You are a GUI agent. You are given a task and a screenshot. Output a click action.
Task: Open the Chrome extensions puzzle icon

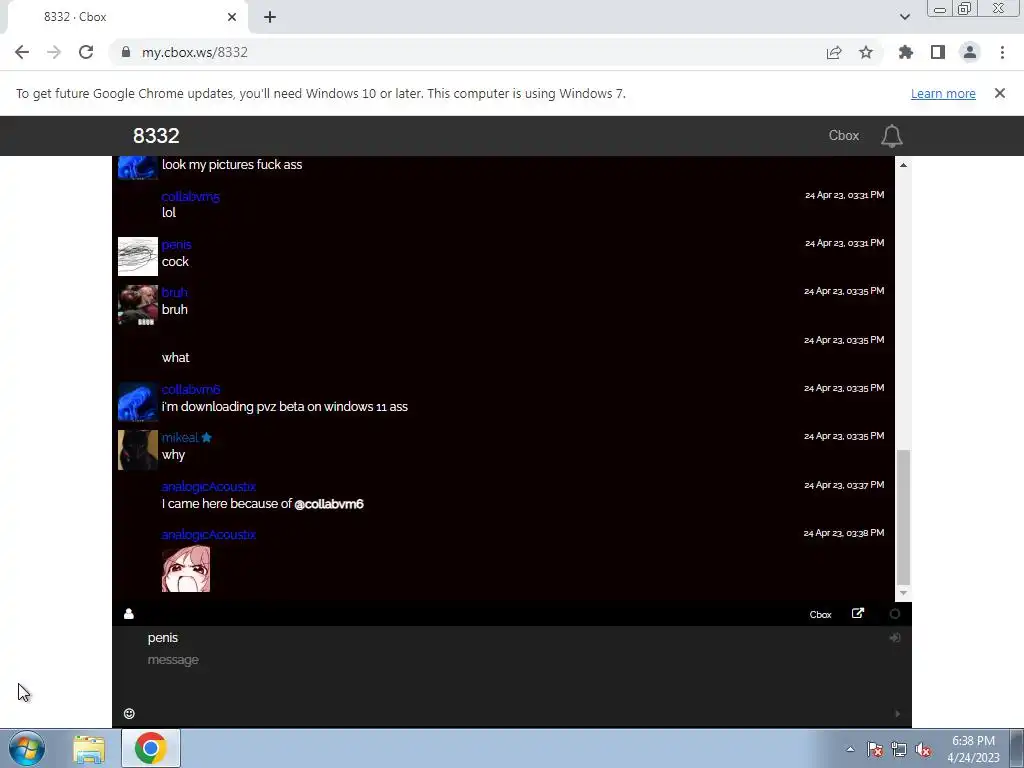[x=906, y=52]
